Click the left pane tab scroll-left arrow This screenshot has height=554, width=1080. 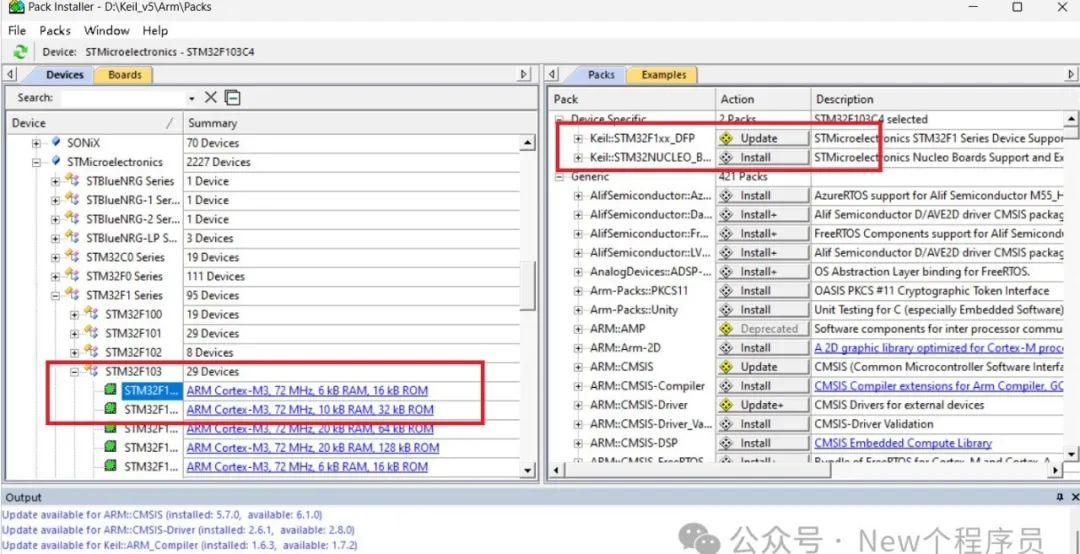[x=10, y=74]
